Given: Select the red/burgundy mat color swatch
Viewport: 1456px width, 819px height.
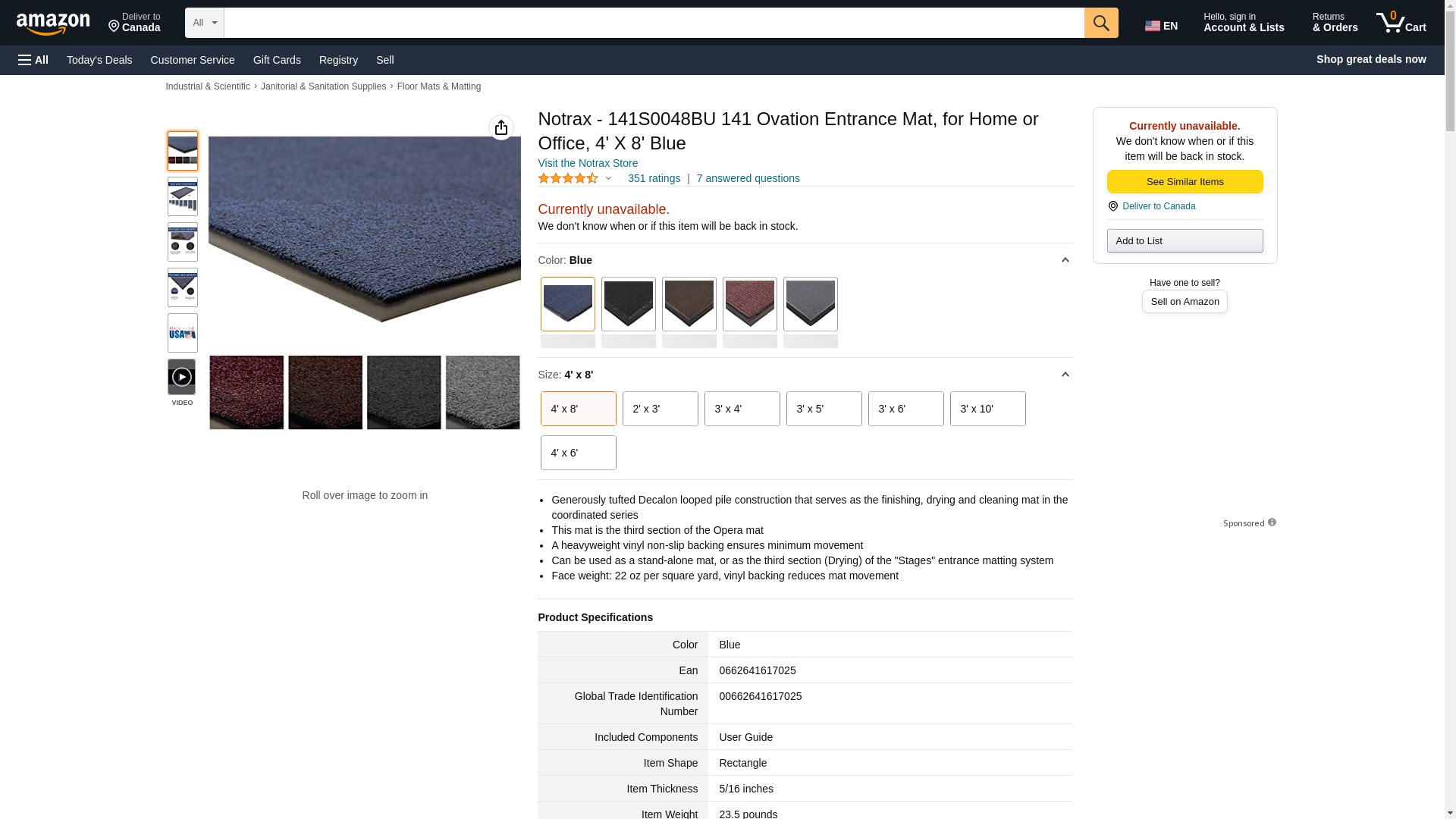Looking at the screenshot, I should click(750, 304).
